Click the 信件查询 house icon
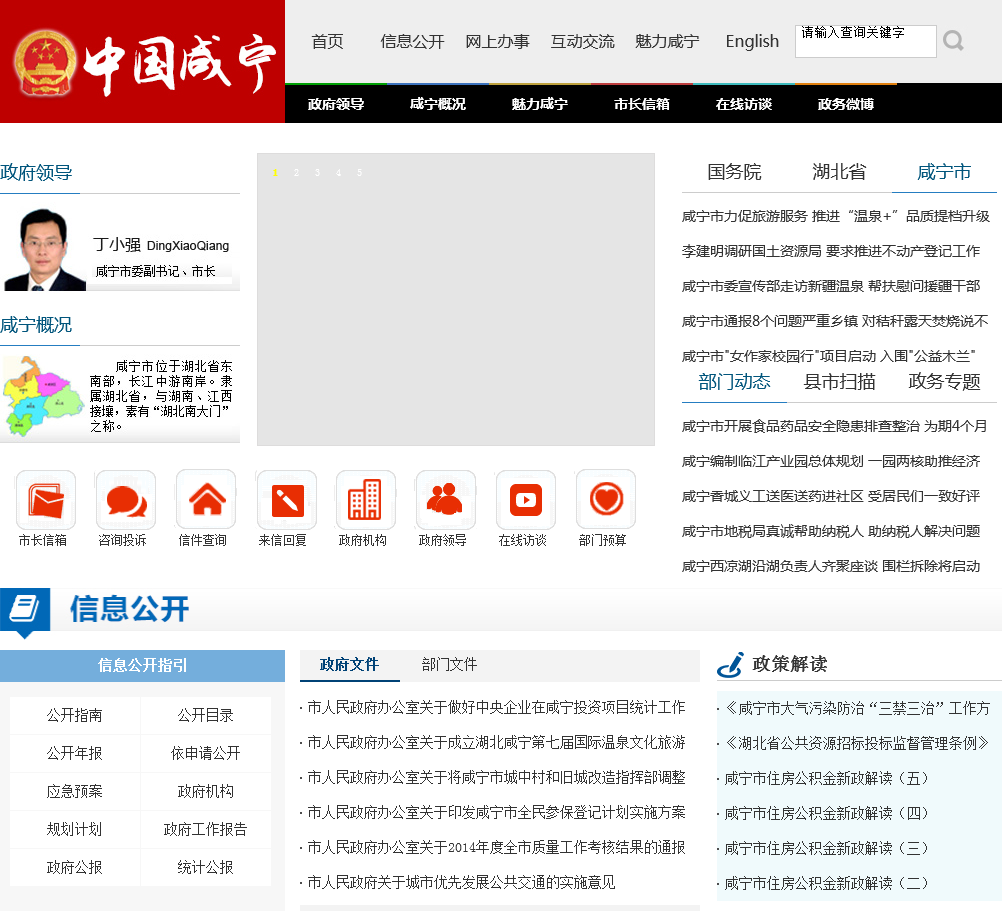The height and width of the screenshot is (911, 1002). point(206,500)
